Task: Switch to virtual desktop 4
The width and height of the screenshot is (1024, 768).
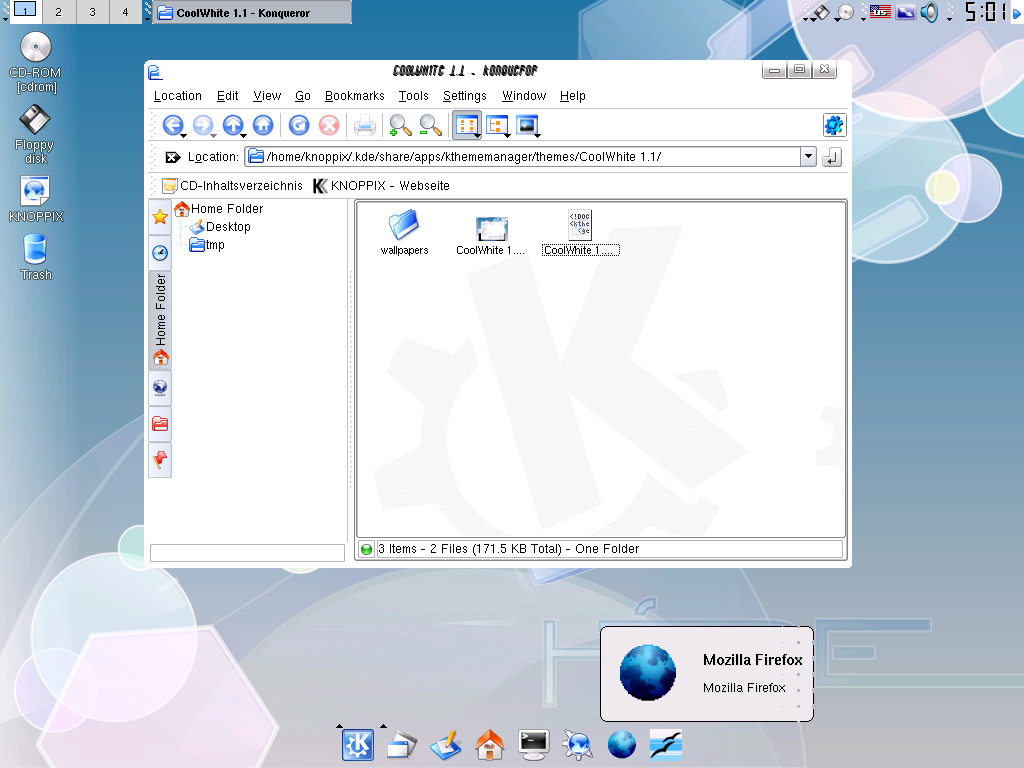Action: (x=125, y=12)
